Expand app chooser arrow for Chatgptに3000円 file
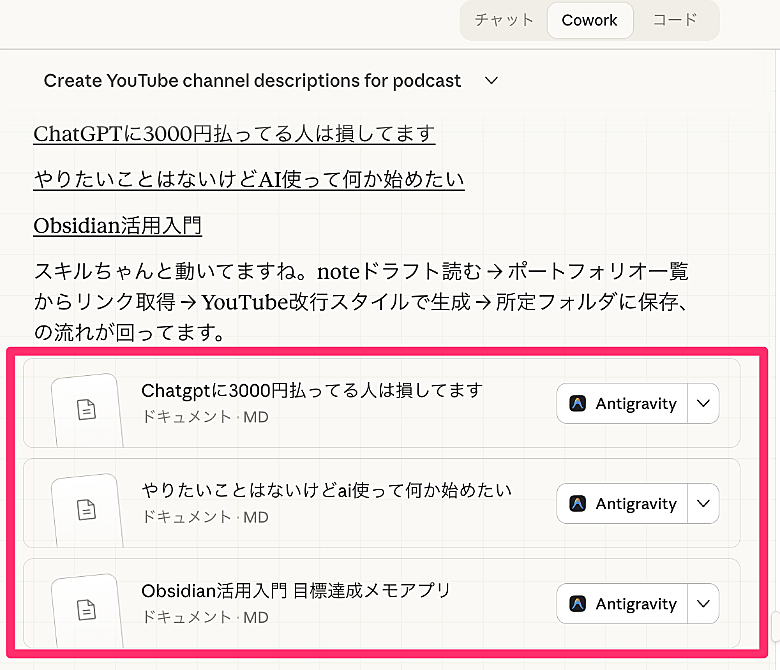This screenshot has width=780, height=670. (703, 404)
